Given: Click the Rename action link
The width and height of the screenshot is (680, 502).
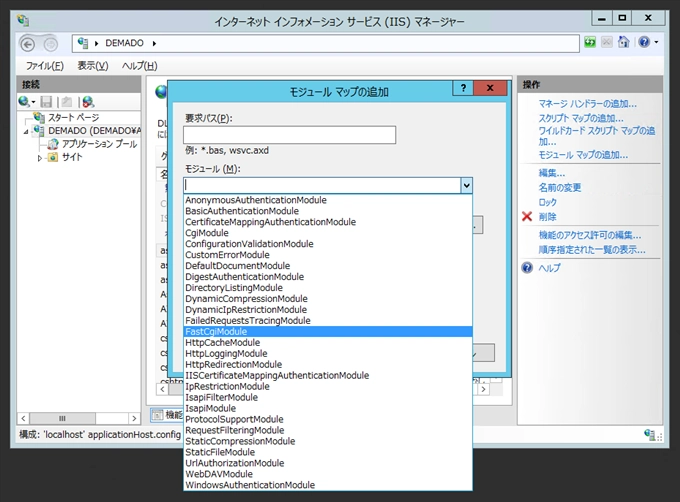Looking at the screenshot, I should pyautogui.click(x=559, y=188).
